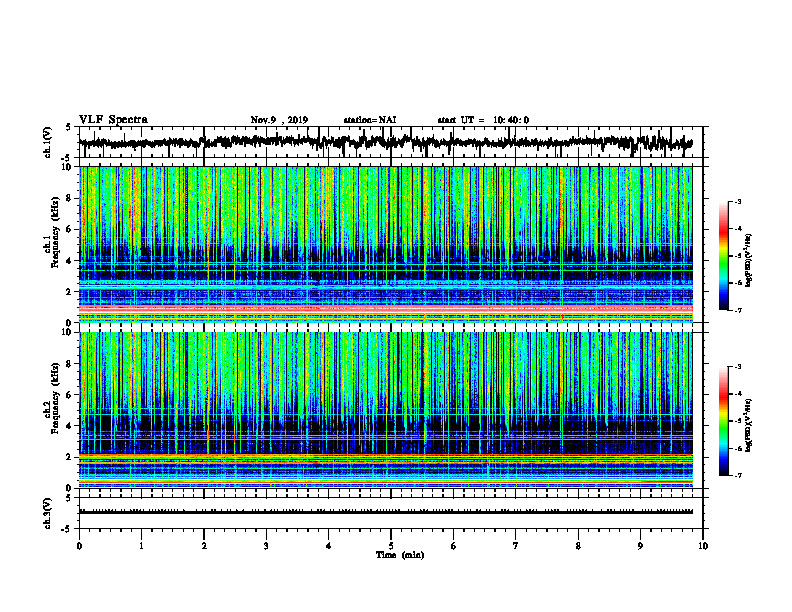Click the "ch.1(V)" axis label
The width and height of the screenshot is (792, 612).
point(48,142)
